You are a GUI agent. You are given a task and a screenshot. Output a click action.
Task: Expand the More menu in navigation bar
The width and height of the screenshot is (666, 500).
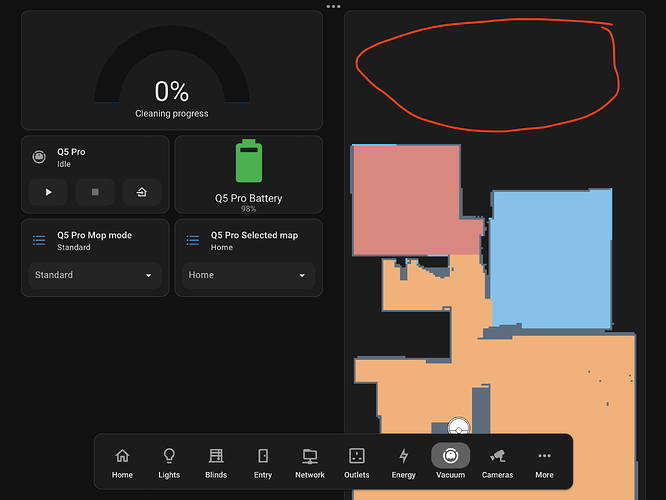tap(544, 462)
